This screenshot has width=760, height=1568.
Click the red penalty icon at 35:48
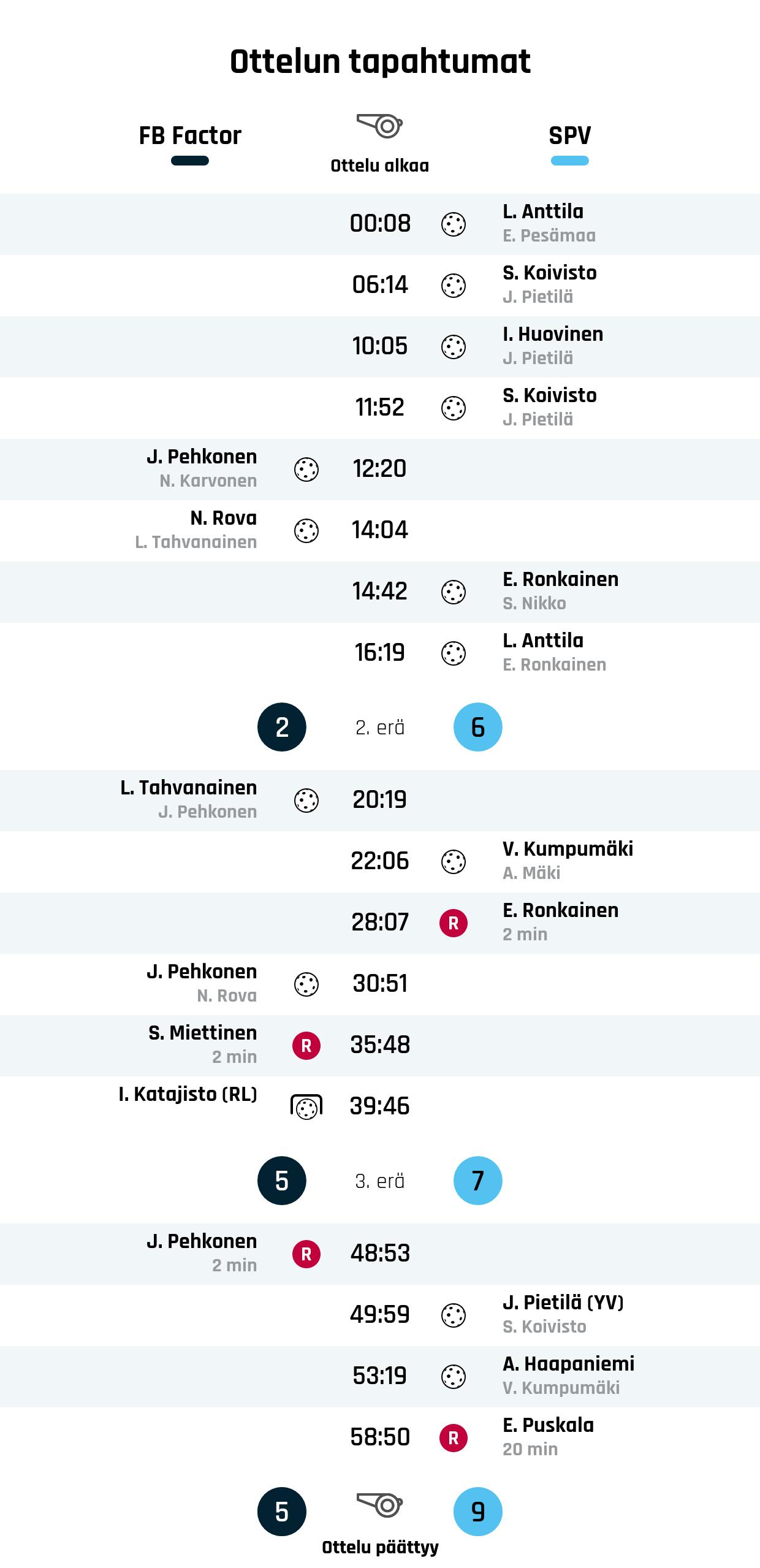coord(306,1046)
